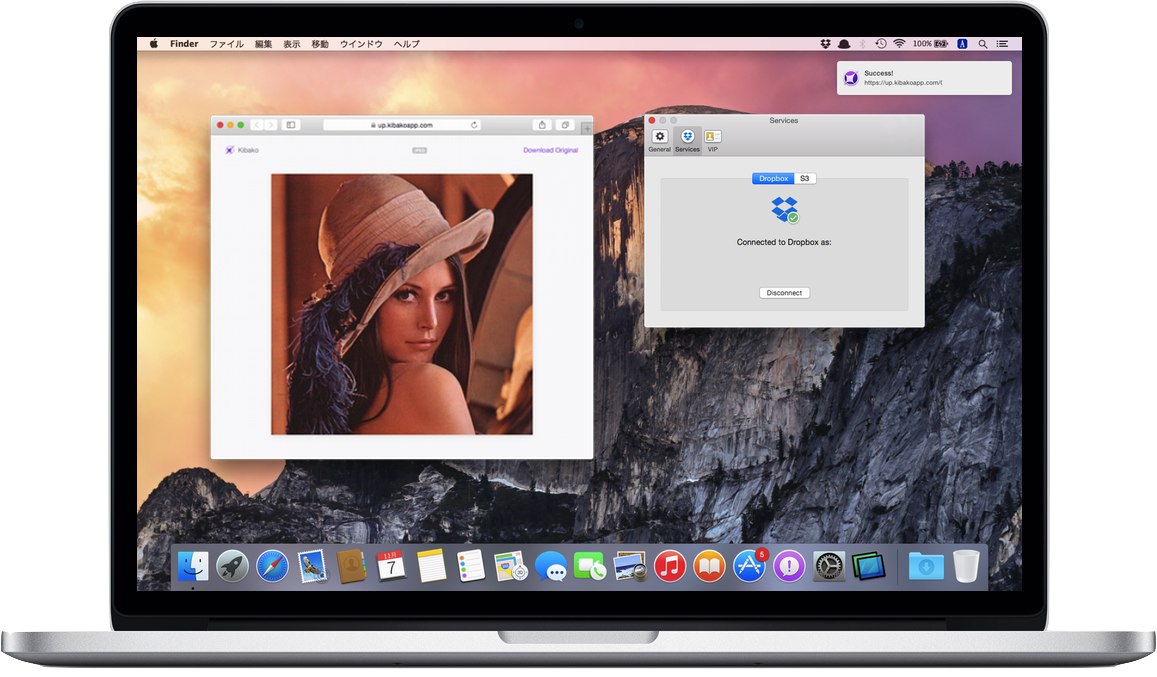Open FaceTime from the Dock

590,567
